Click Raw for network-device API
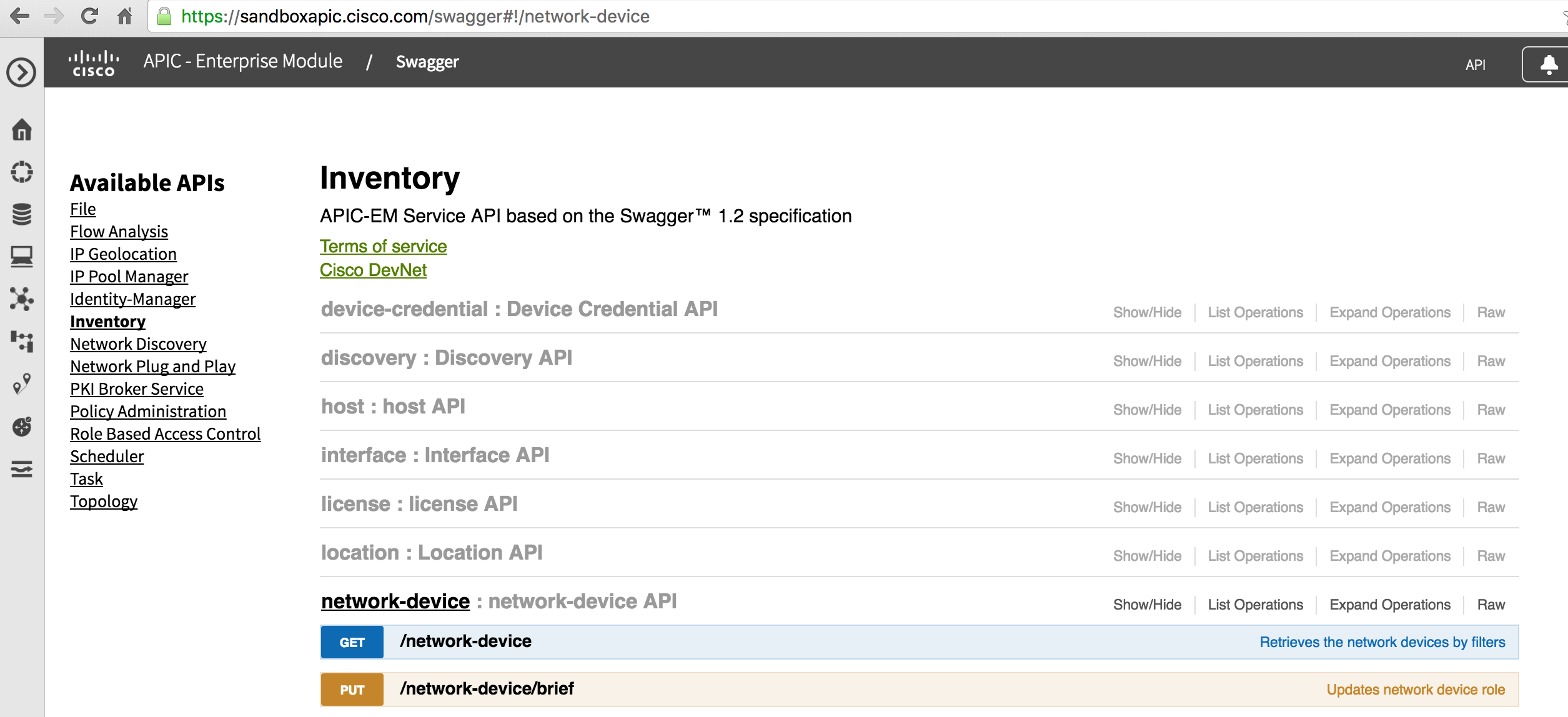This screenshot has height=717, width=1568. tap(1491, 605)
